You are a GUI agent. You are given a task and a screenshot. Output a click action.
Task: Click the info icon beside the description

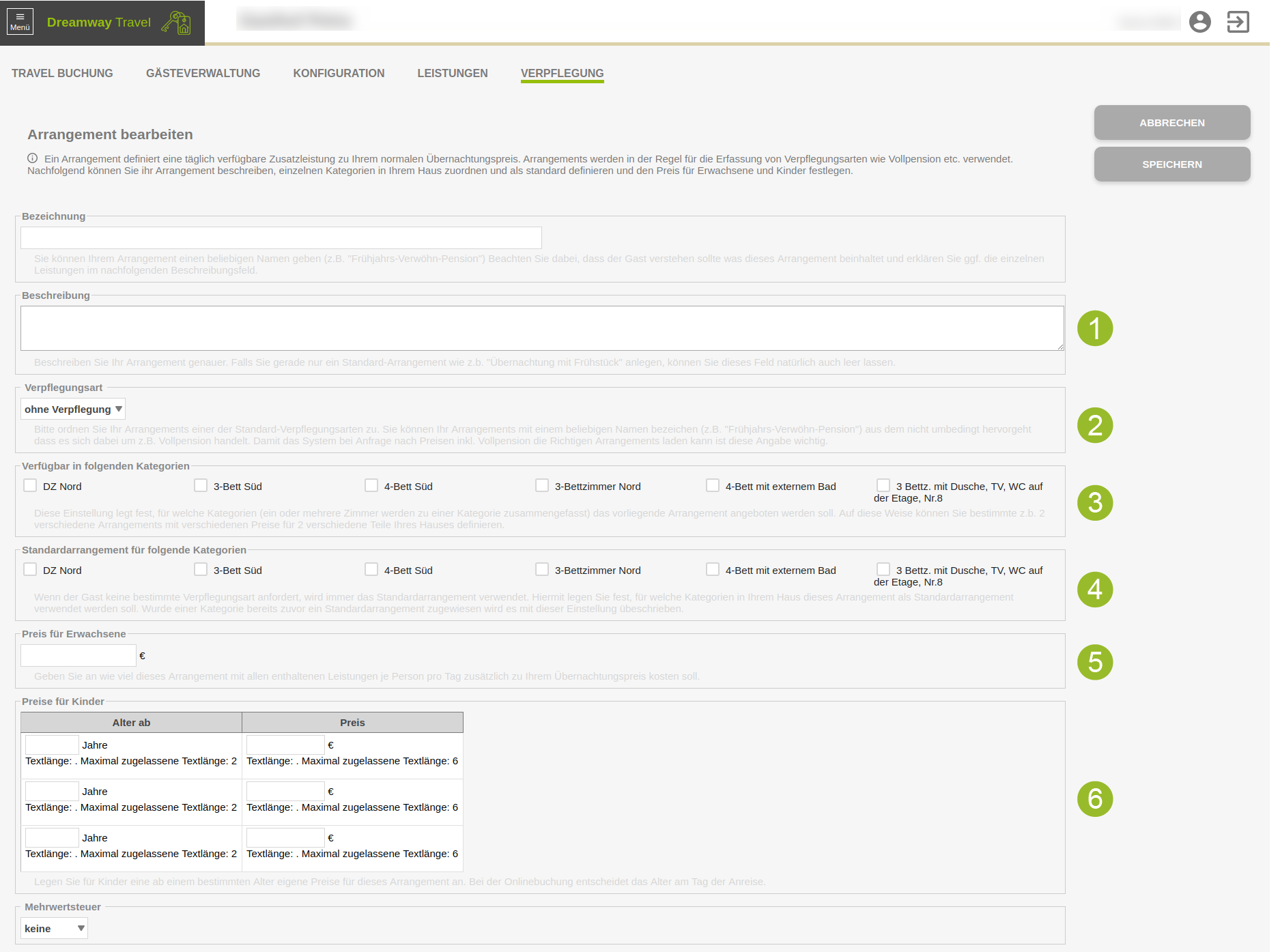coord(32,158)
